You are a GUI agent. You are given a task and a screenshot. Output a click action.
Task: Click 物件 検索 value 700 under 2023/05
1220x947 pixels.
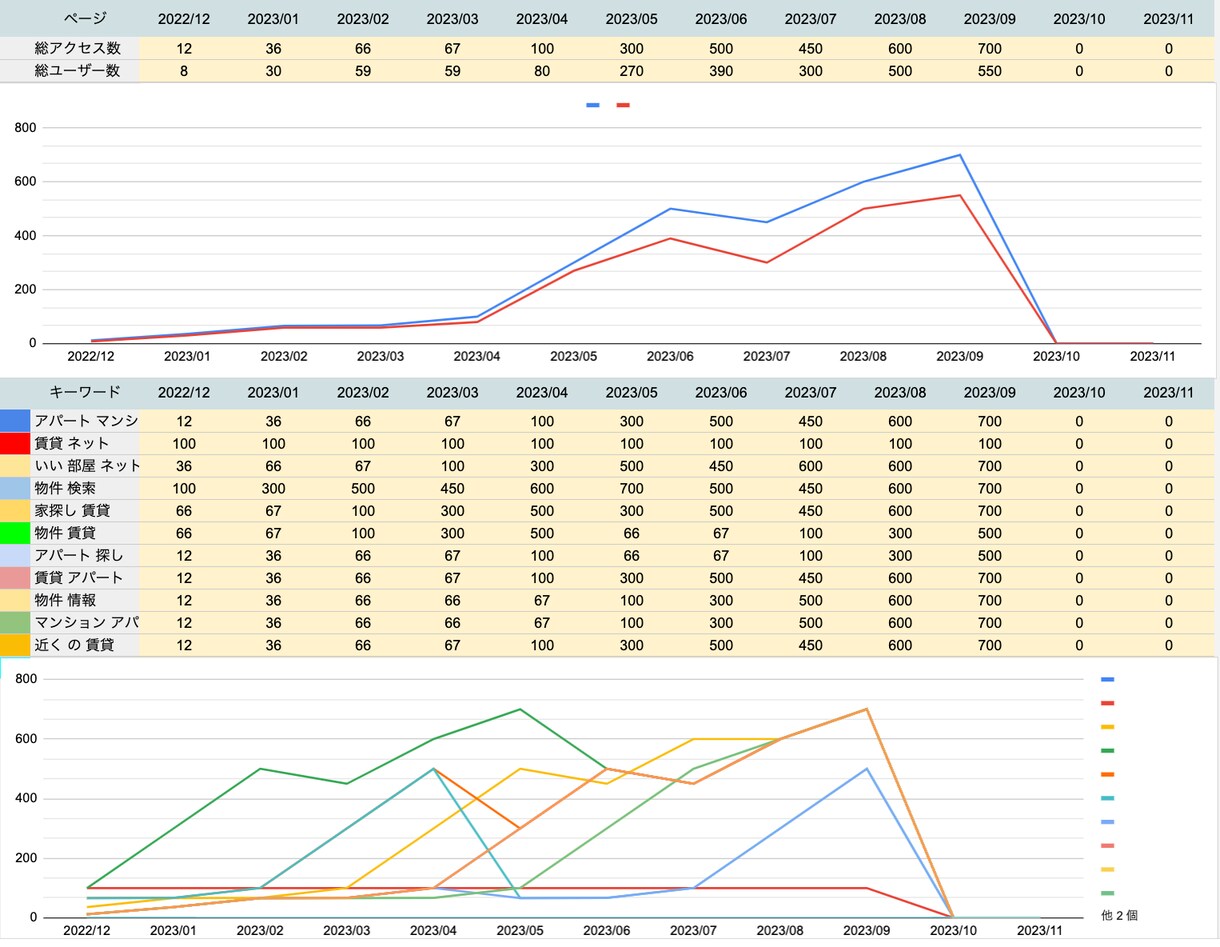point(631,488)
